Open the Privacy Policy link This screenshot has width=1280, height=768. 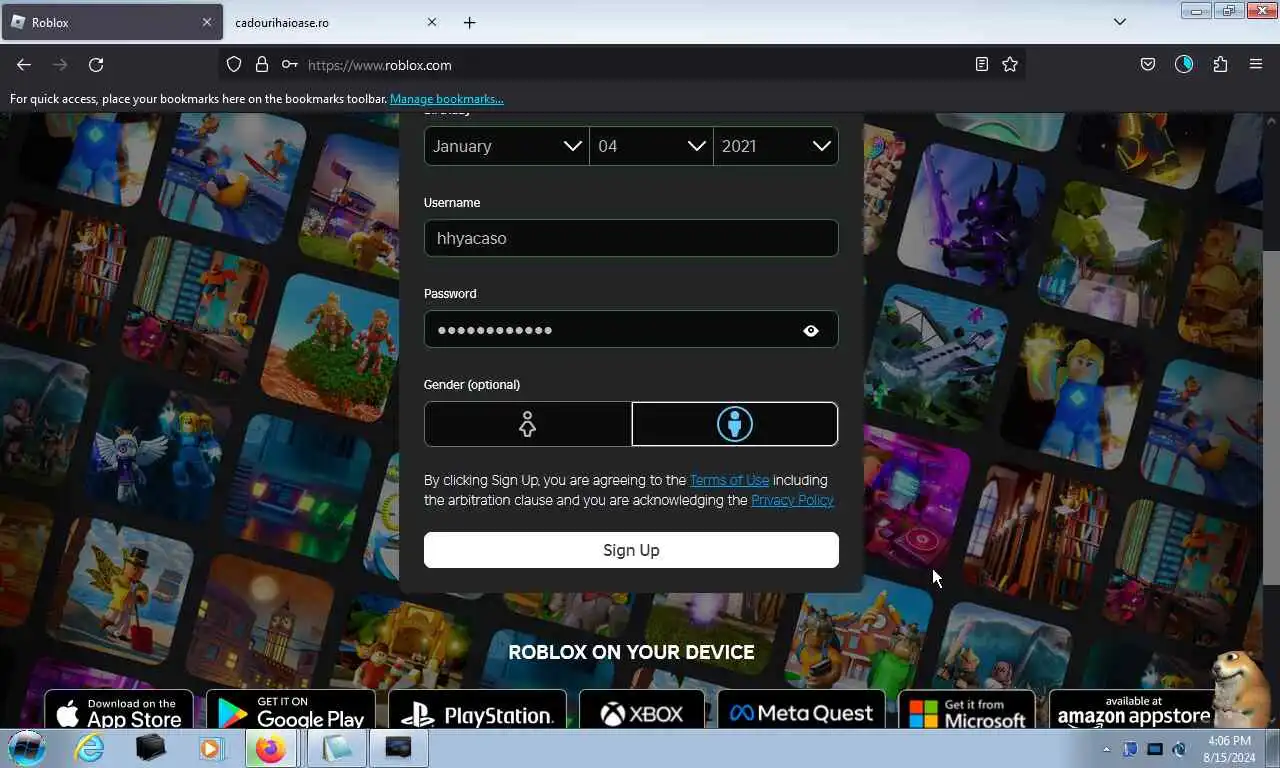tap(792, 500)
